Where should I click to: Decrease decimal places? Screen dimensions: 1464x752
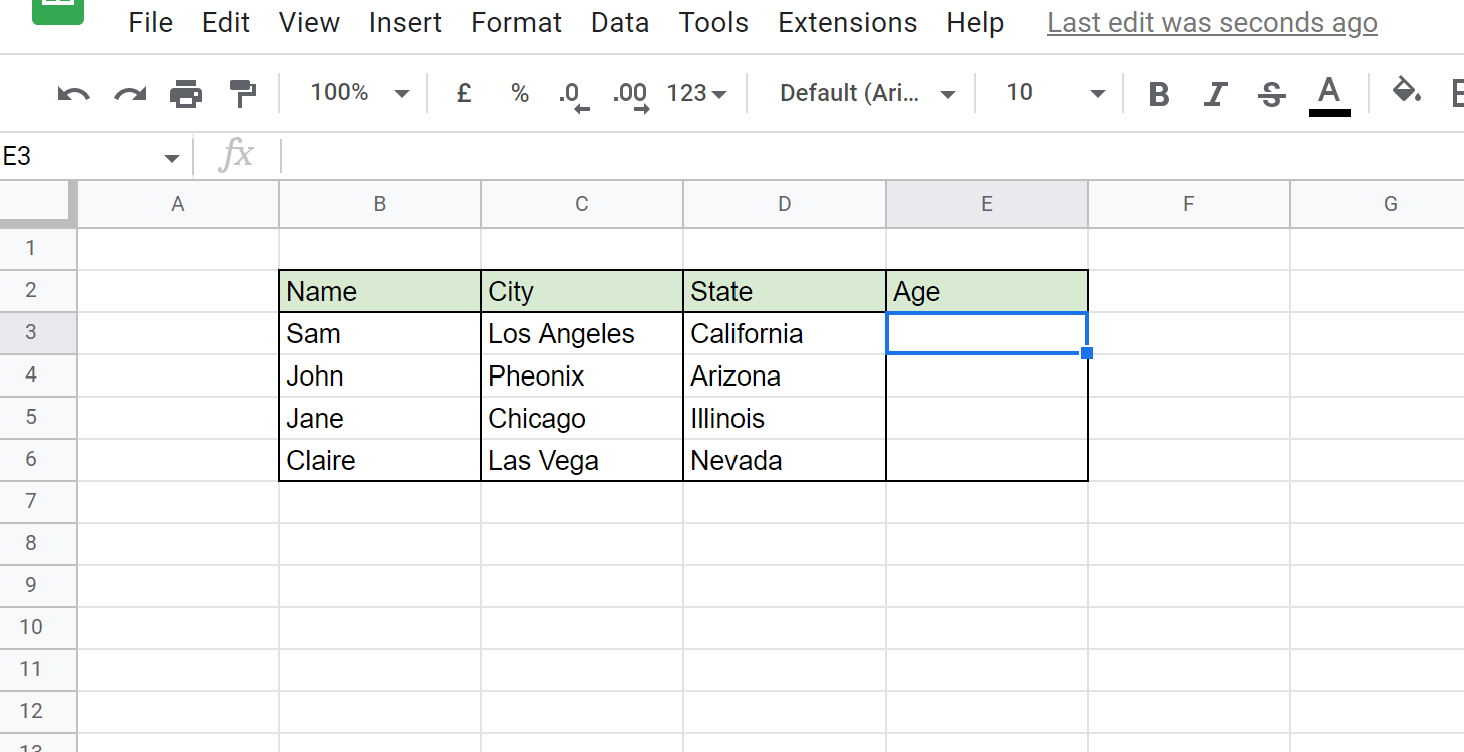coord(572,92)
